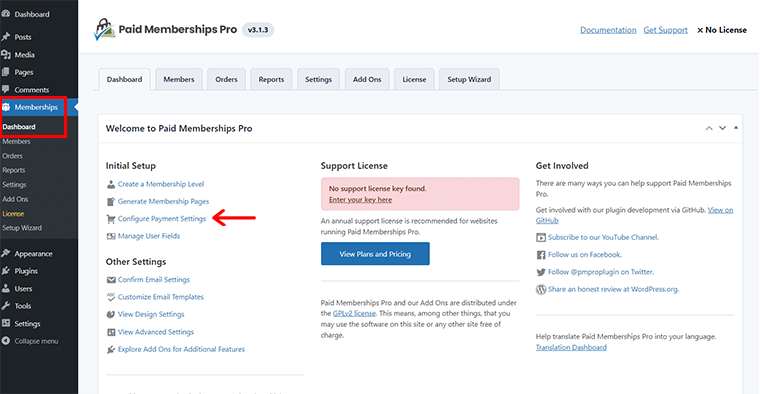The width and height of the screenshot is (760, 394).
Task: Open Members in the Memberships submenu
Action: (x=16, y=142)
